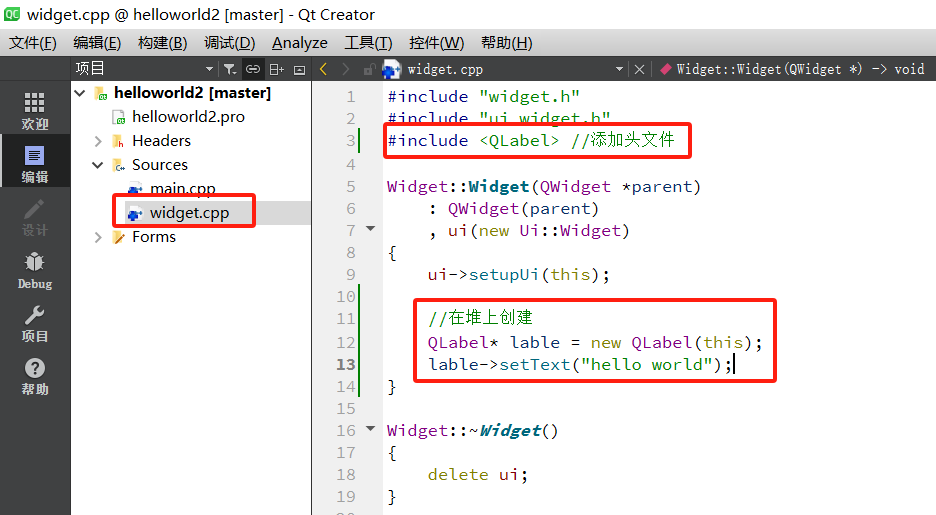Fold the destructor at line 16
The height and width of the screenshot is (515, 936).
(x=370, y=428)
